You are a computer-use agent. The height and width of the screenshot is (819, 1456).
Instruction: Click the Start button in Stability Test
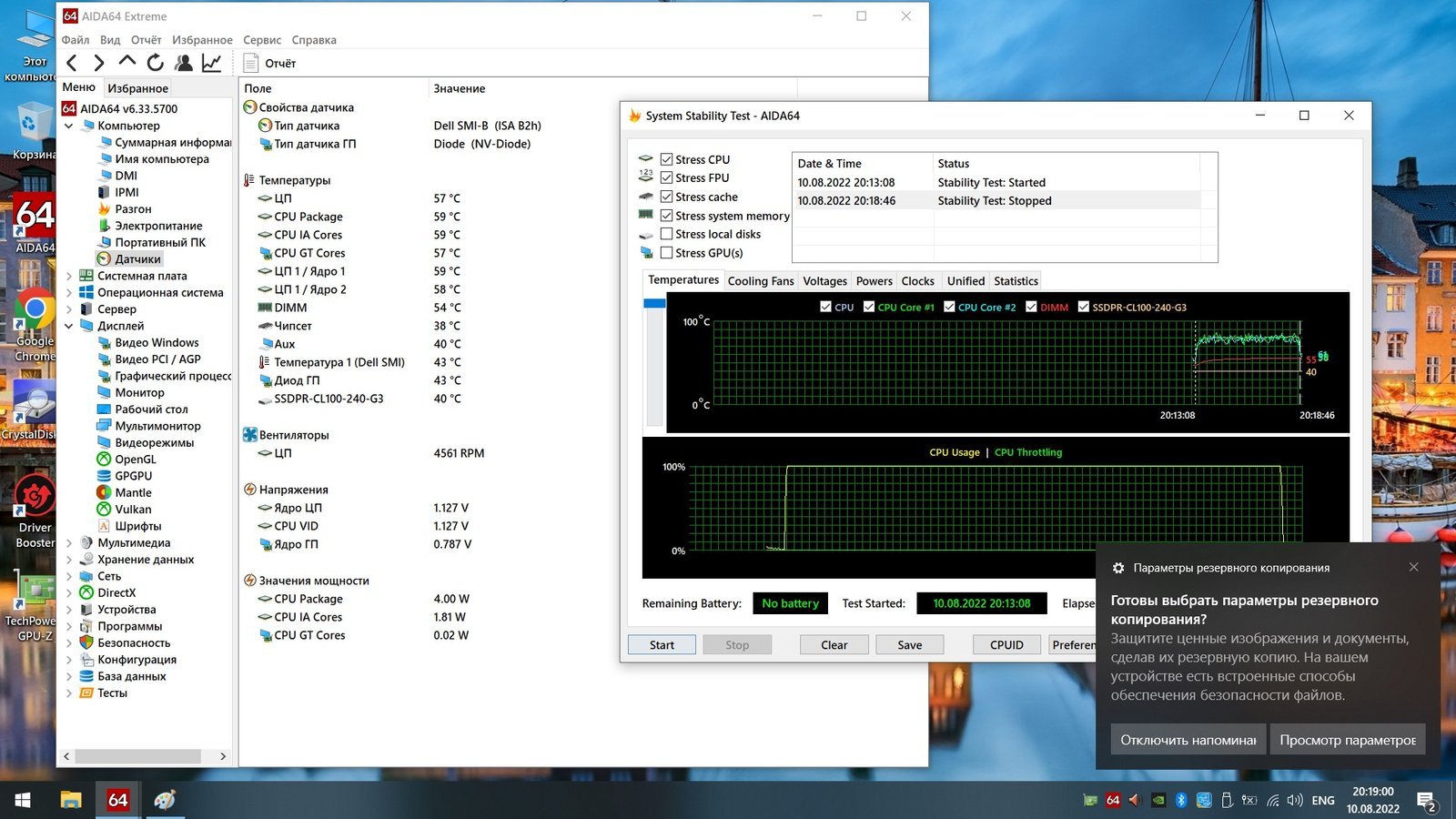pos(662,645)
